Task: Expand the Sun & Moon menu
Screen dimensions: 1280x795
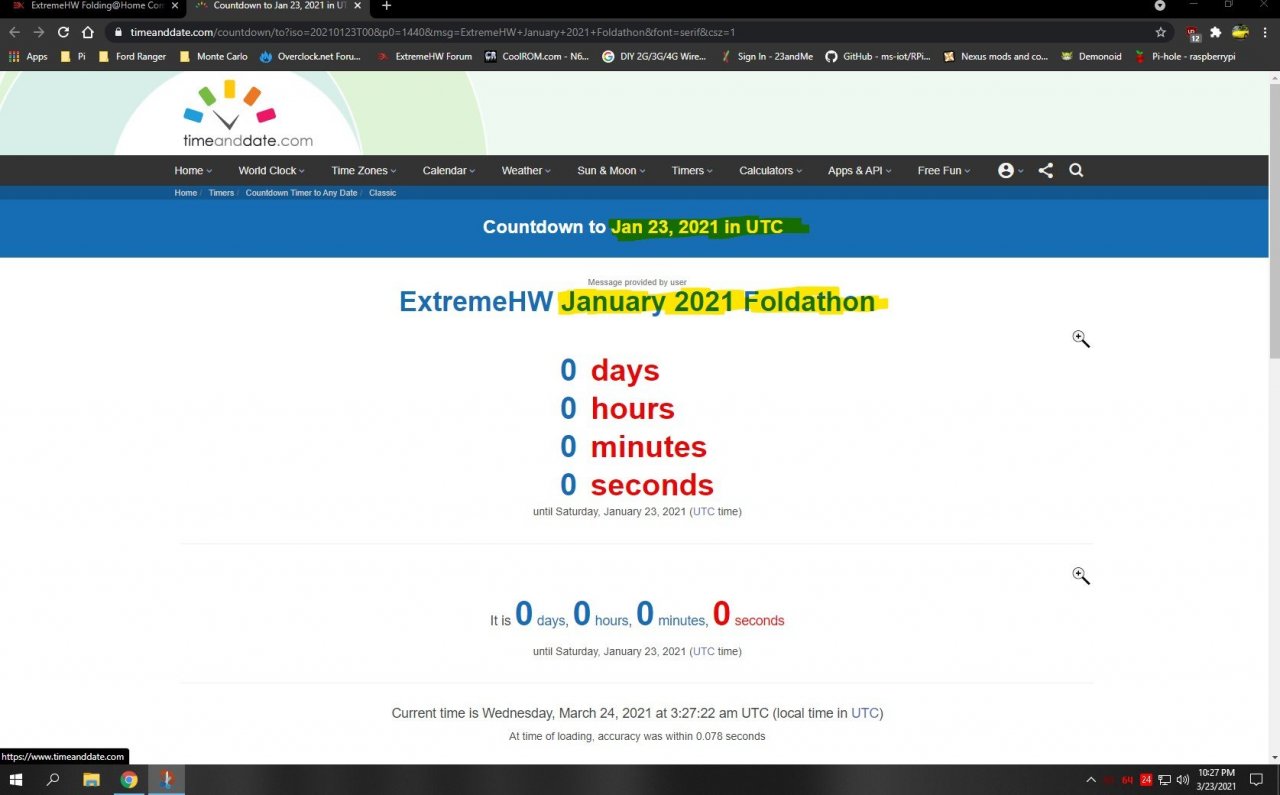Action: click(x=609, y=170)
